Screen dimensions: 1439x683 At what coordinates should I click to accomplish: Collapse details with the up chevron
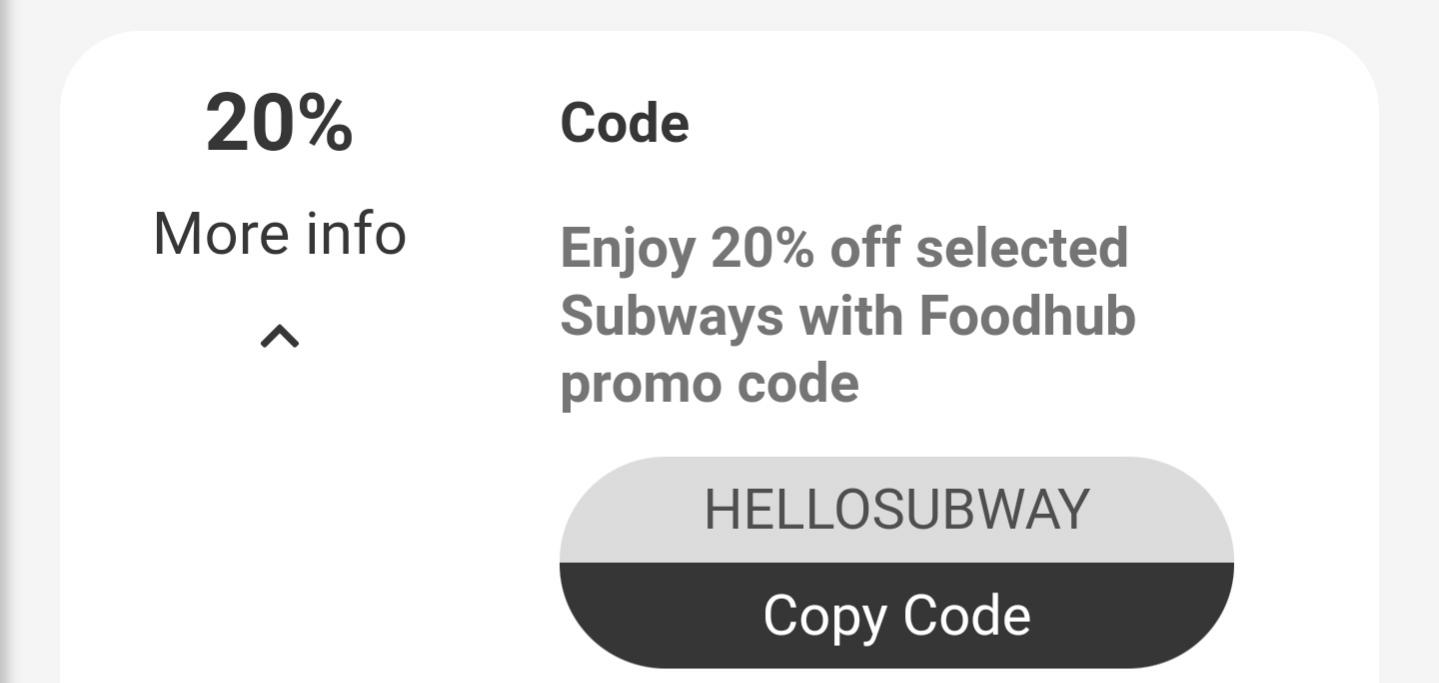[280, 337]
